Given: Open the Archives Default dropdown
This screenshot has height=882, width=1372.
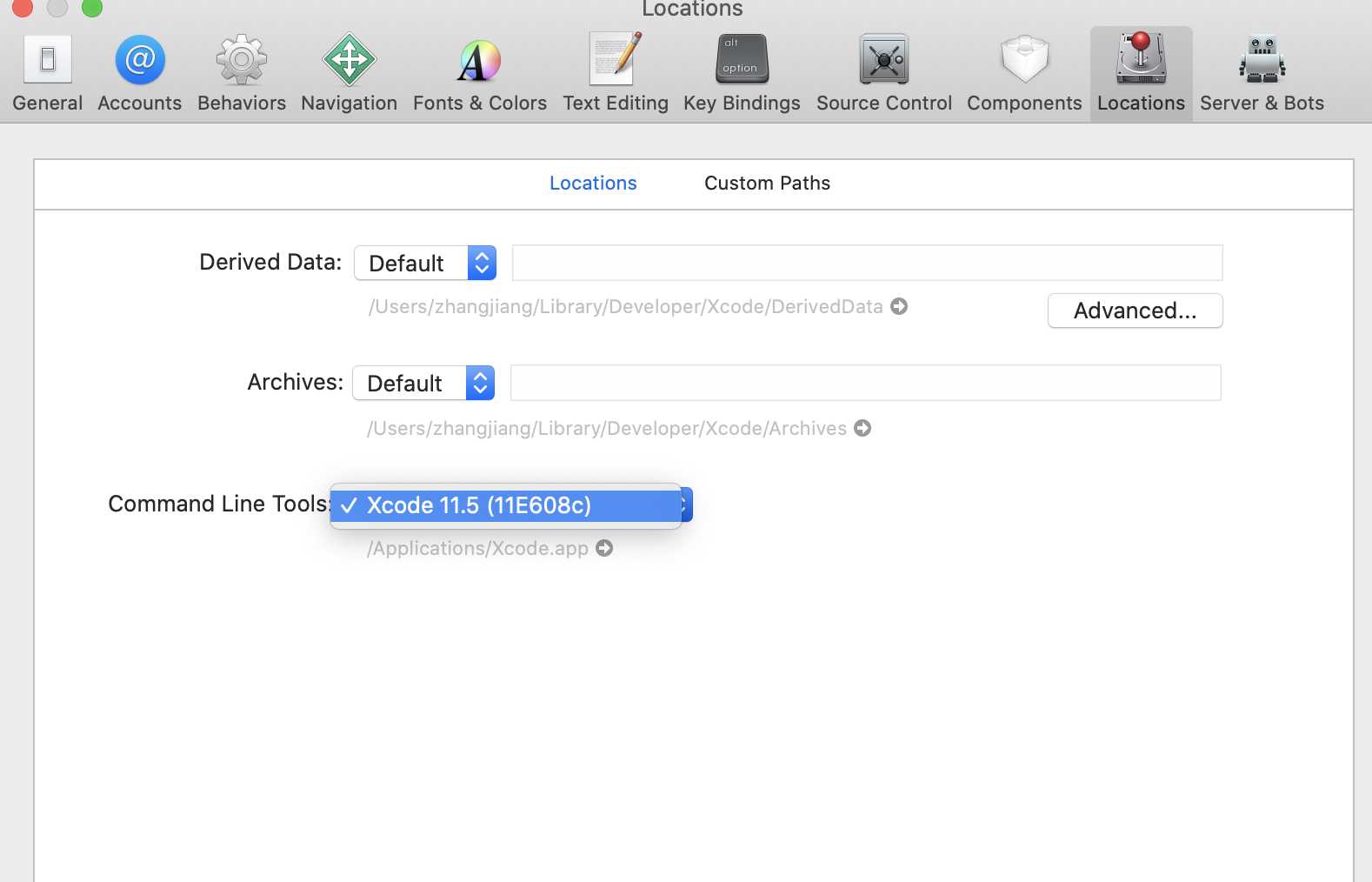Looking at the screenshot, I should (423, 383).
